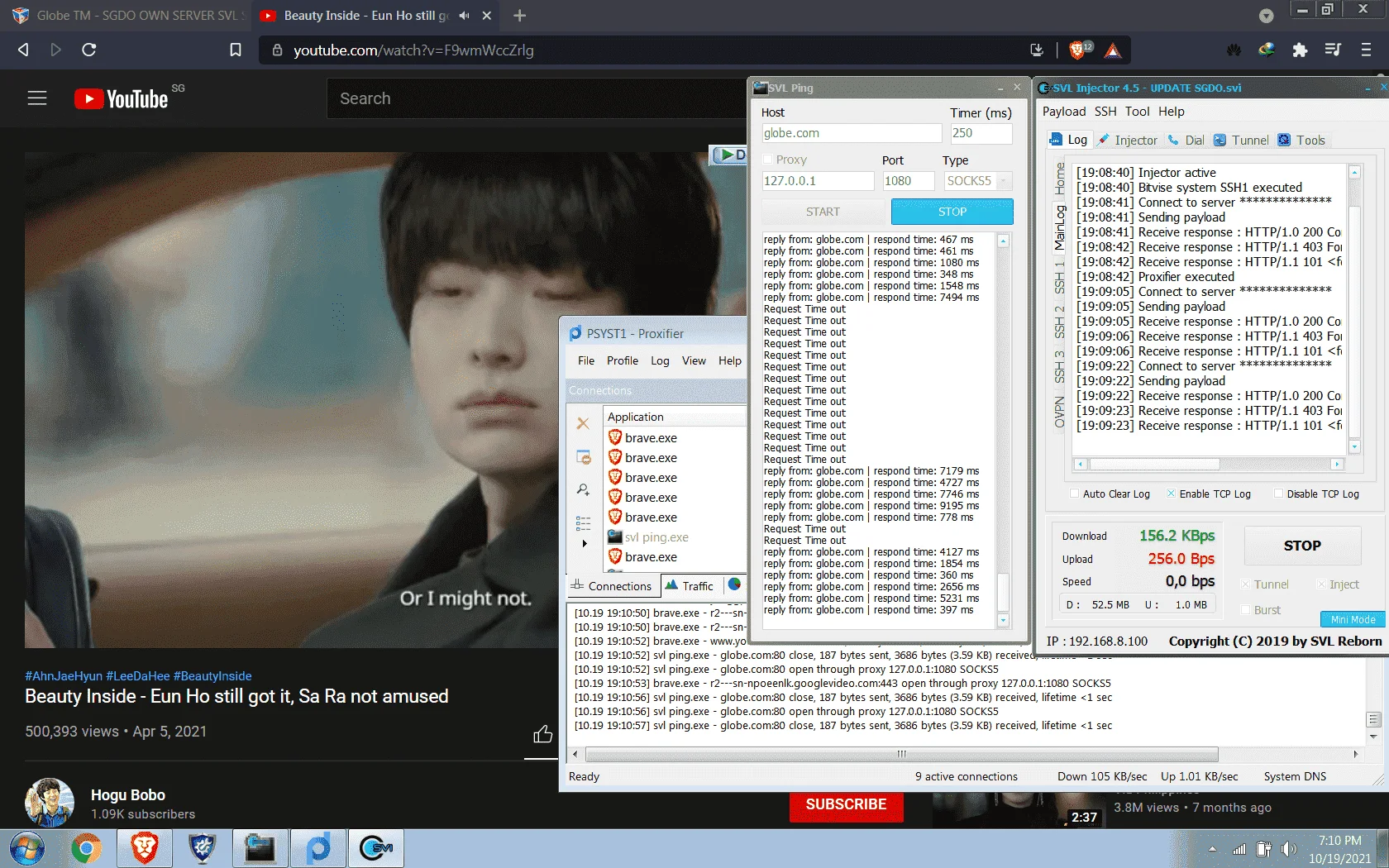Select svl ping.exe in Proxifier connections
Viewport: 1389px width, 868px height.
(x=656, y=537)
